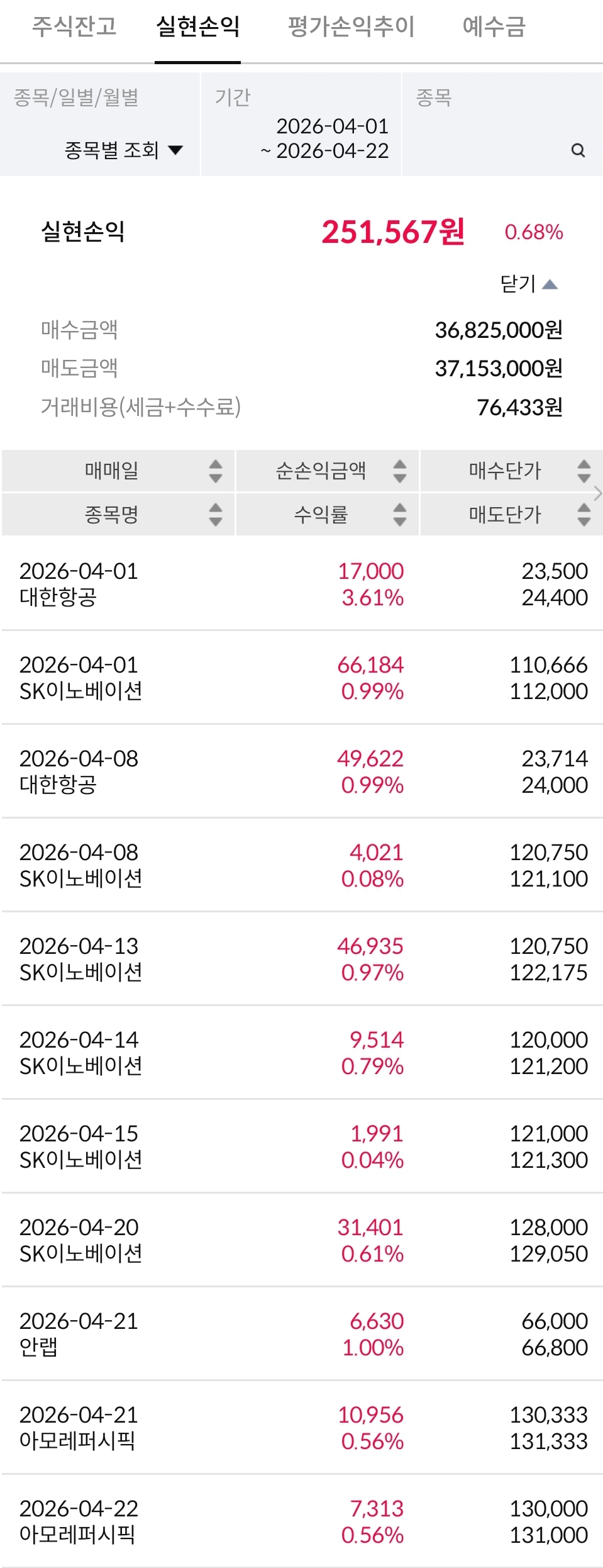This screenshot has width=603, height=1568.
Task: Open the 2026-04-21 안랩 trade row
Action: [x=302, y=1334]
